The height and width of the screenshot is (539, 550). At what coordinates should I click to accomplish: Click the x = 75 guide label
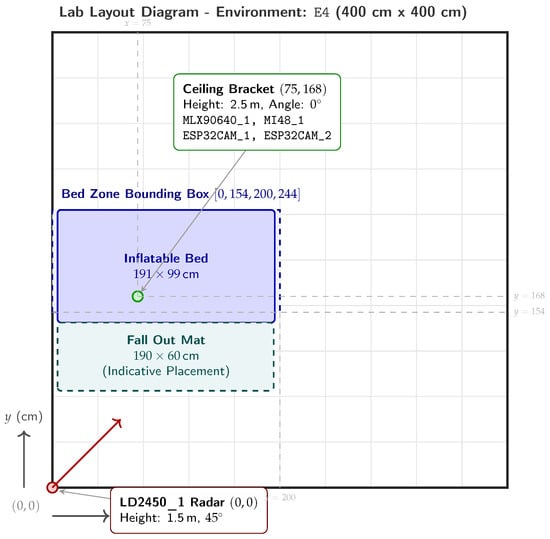(138, 23)
